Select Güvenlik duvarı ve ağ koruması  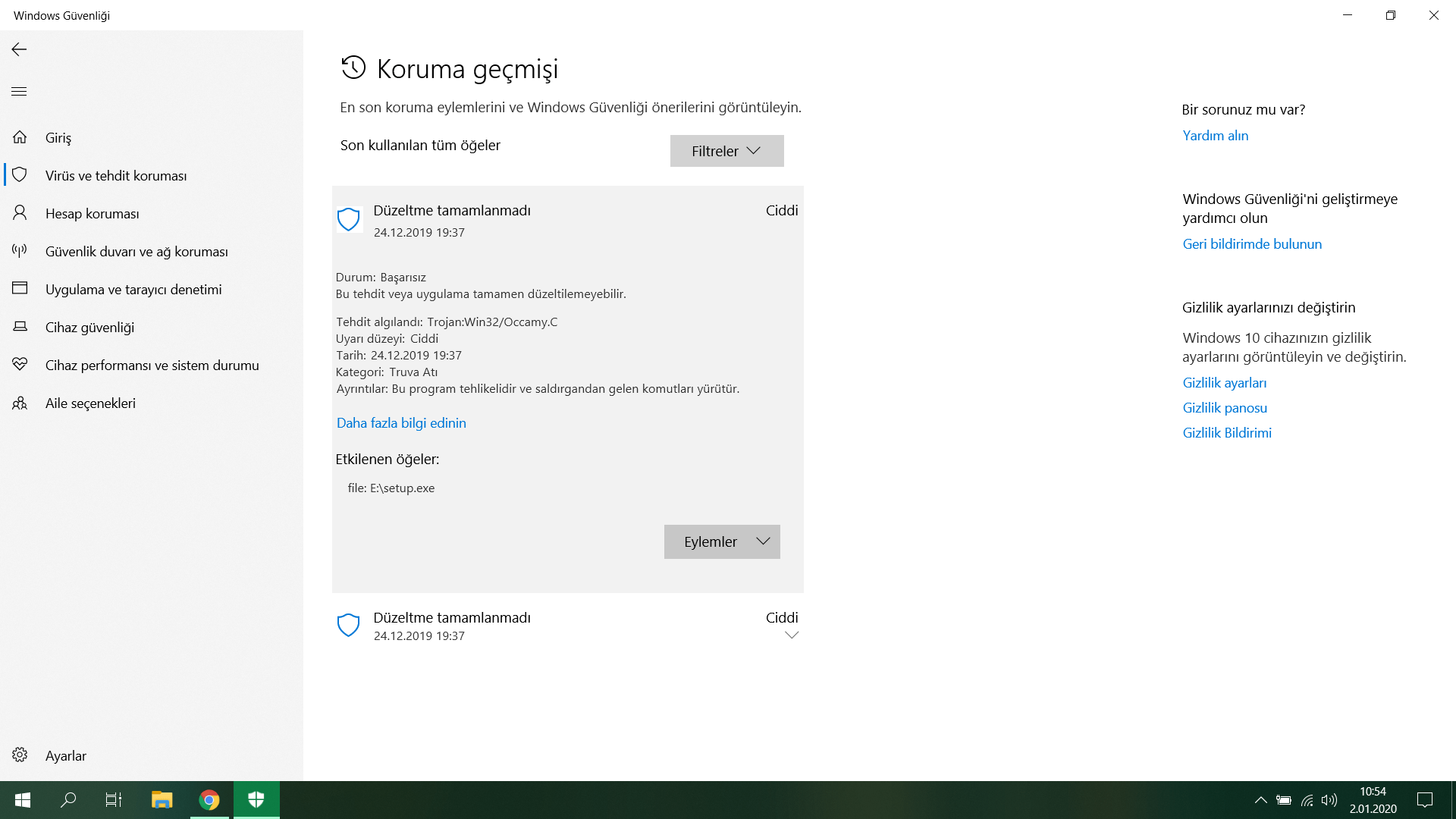point(136,252)
